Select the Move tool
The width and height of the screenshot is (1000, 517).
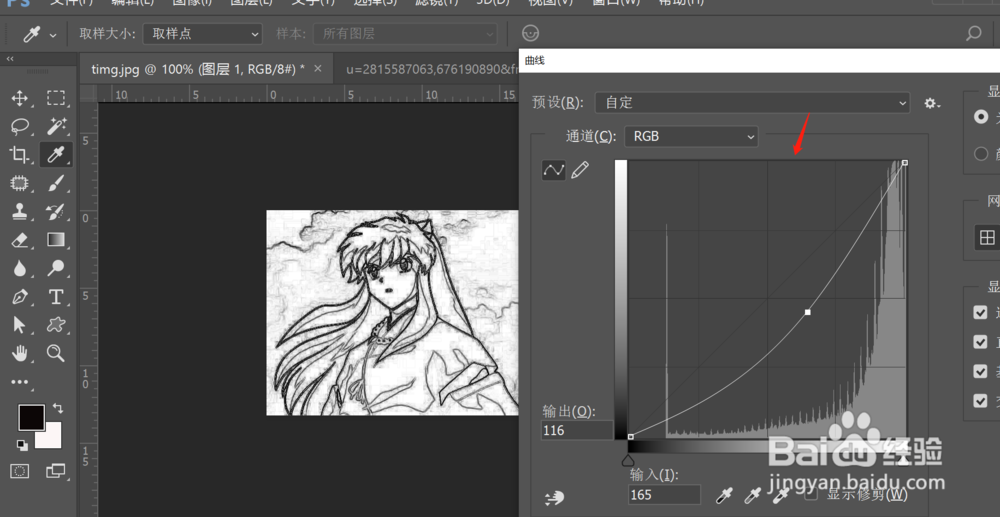[x=20, y=98]
